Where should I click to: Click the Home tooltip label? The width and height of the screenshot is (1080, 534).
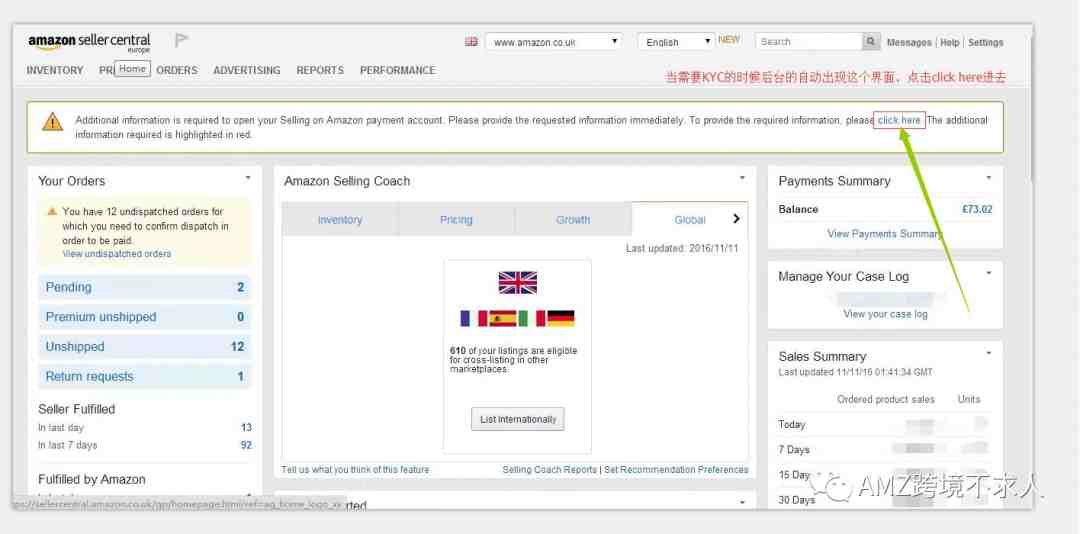(132, 69)
